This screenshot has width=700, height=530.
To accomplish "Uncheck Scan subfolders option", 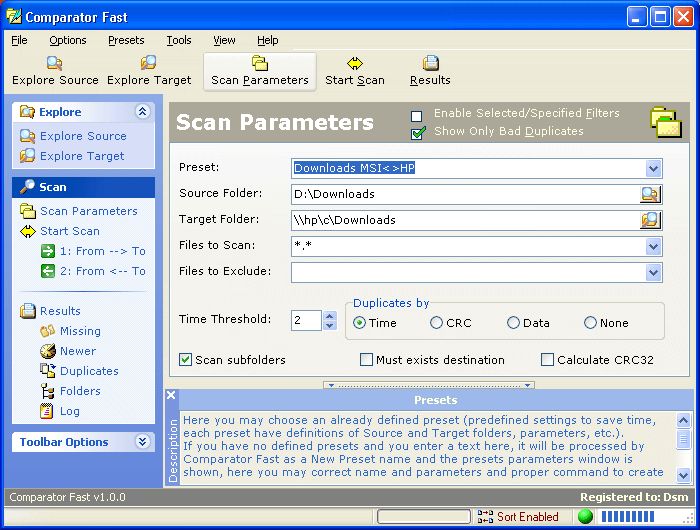I will (x=185, y=360).
